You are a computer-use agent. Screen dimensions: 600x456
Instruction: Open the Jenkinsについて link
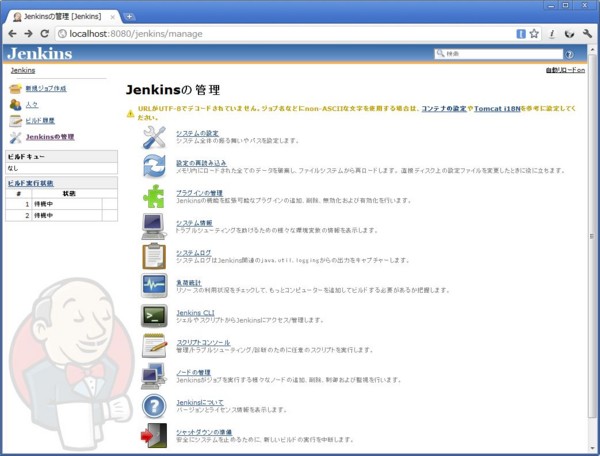tap(200, 402)
